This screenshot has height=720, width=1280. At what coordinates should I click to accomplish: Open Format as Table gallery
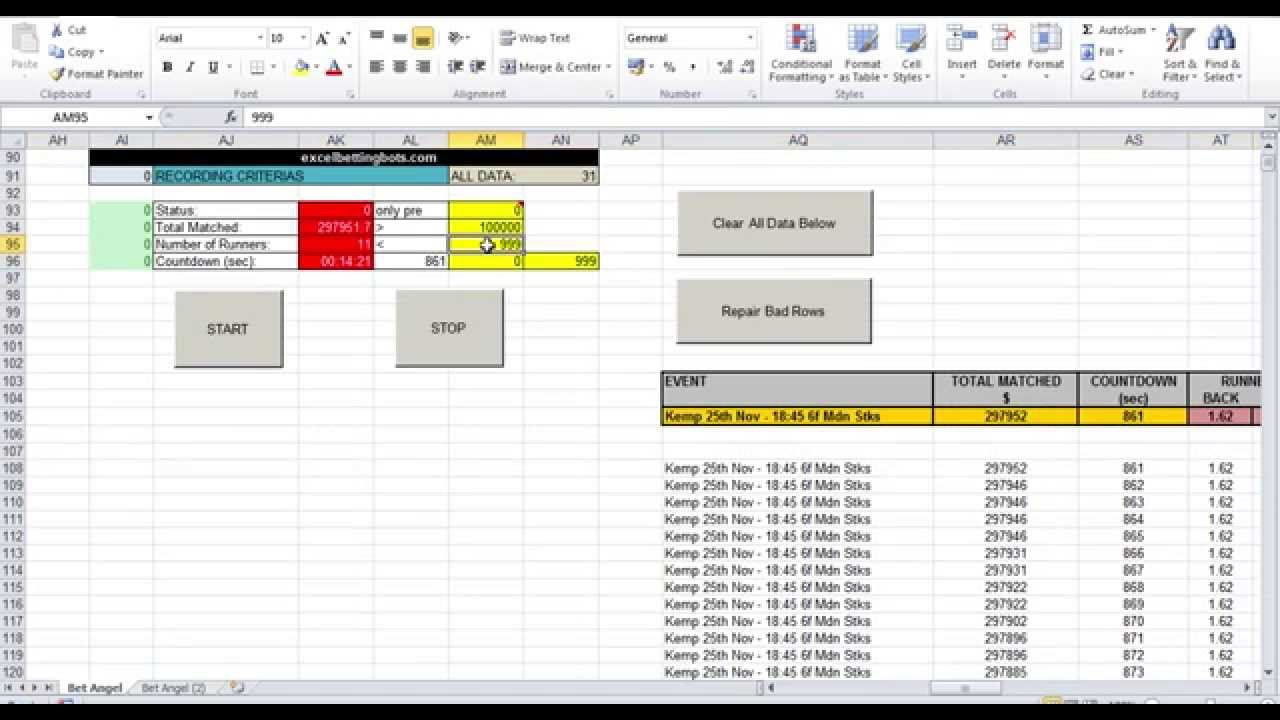coord(862,54)
